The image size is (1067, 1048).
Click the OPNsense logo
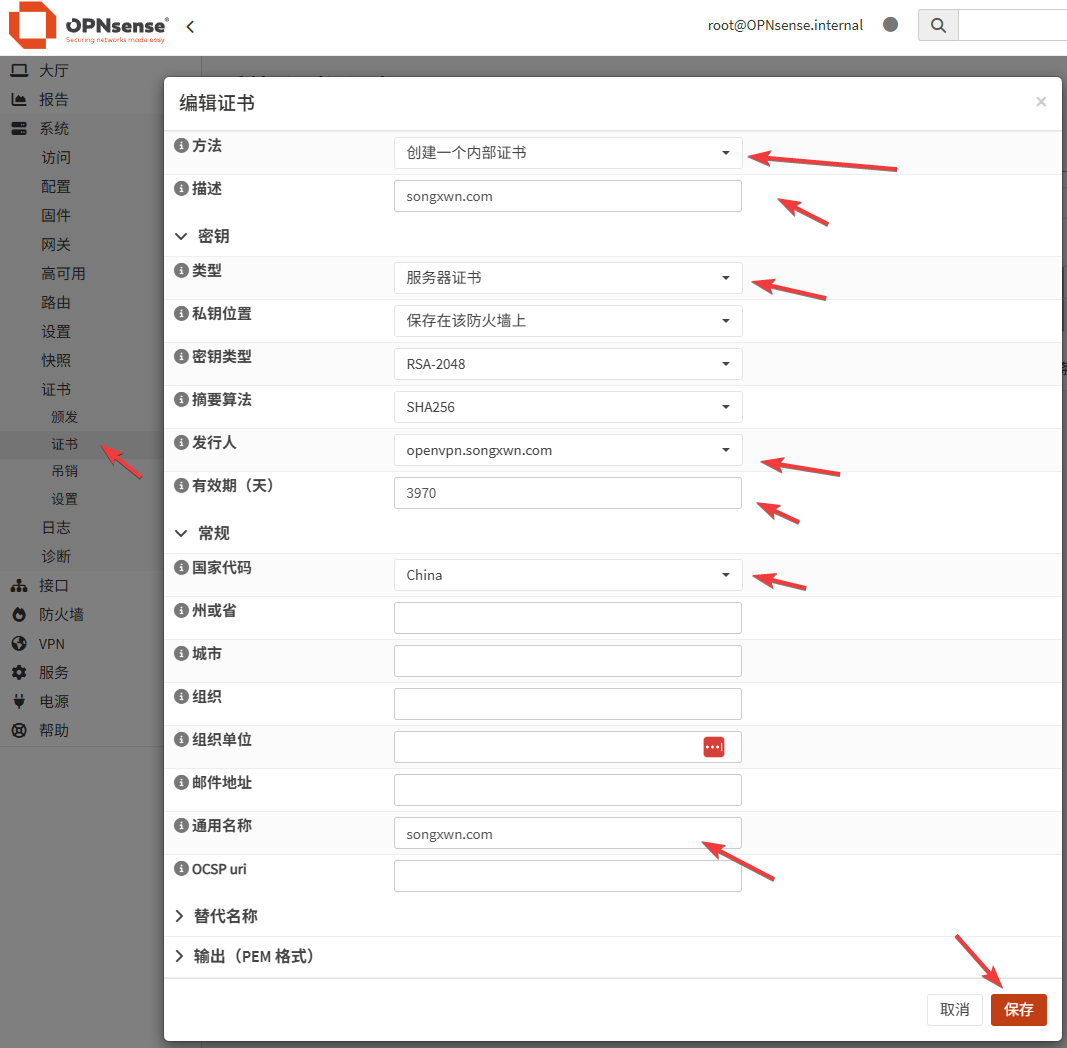(88, 27)
